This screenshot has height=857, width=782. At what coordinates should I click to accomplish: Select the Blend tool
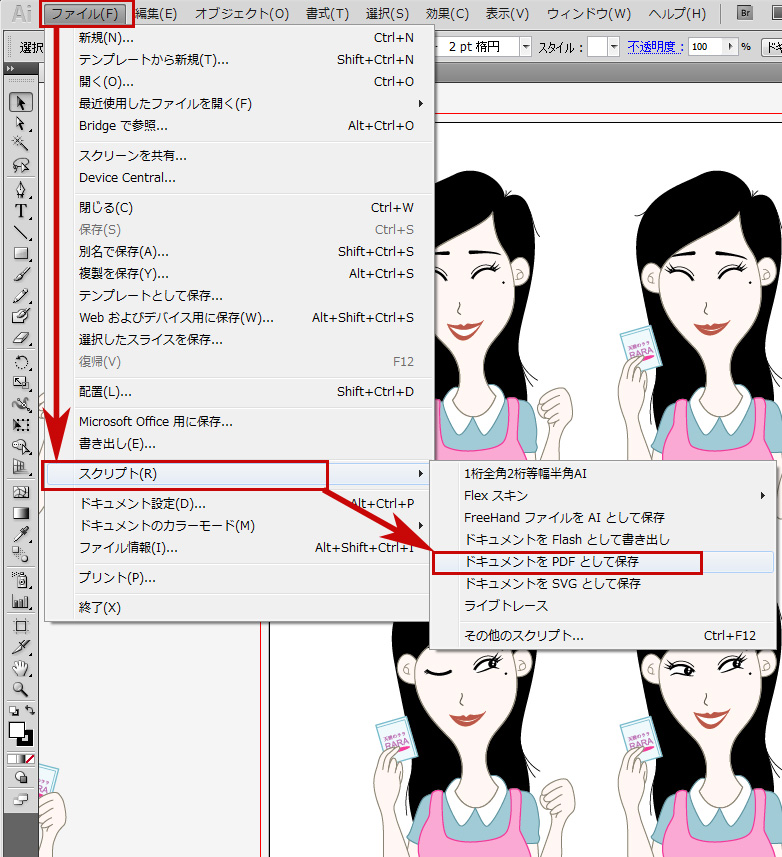[x=21, y=555]
